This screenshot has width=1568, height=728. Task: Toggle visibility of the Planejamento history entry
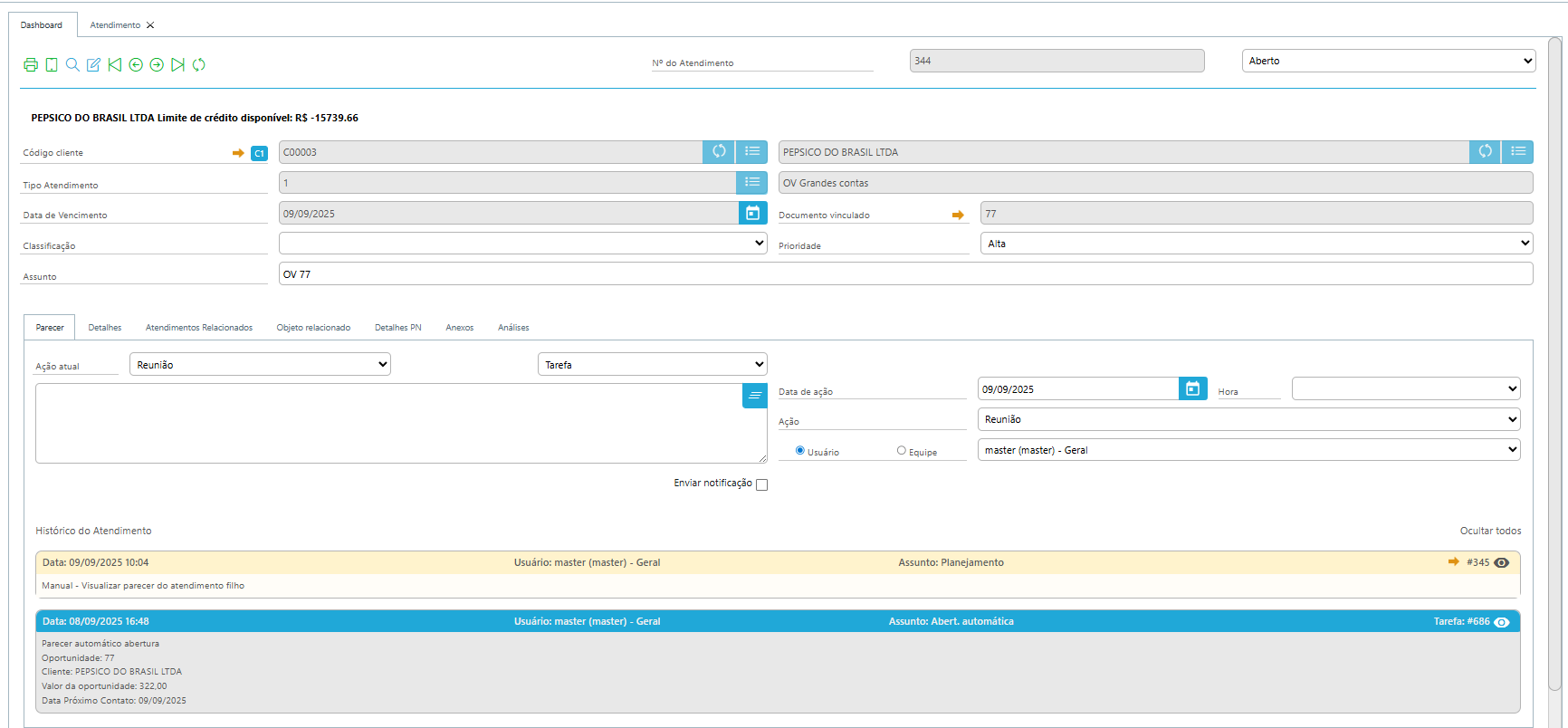tap(1502, 562)
